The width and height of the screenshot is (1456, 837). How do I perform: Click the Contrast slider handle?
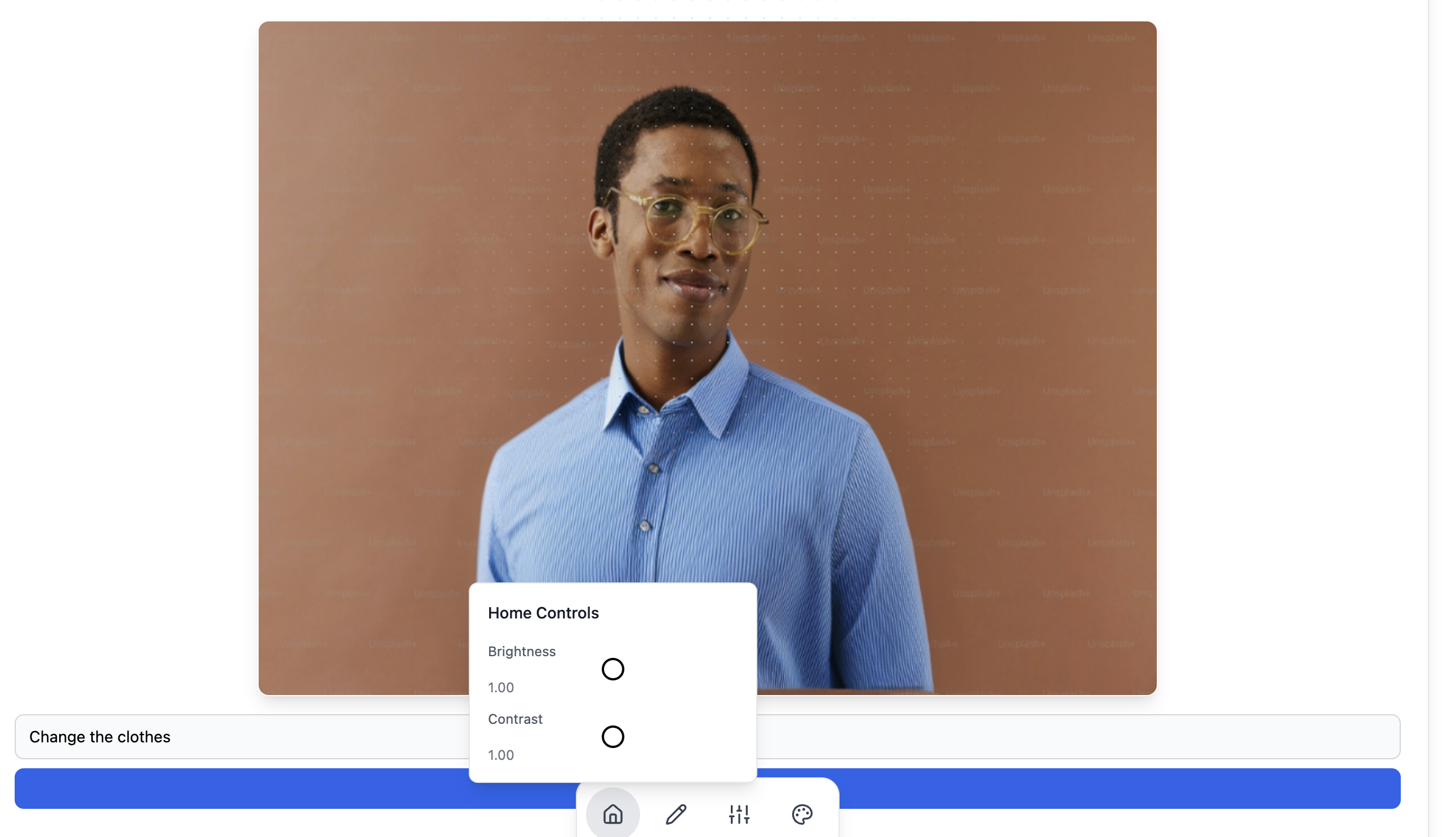[x=612, y=736]
